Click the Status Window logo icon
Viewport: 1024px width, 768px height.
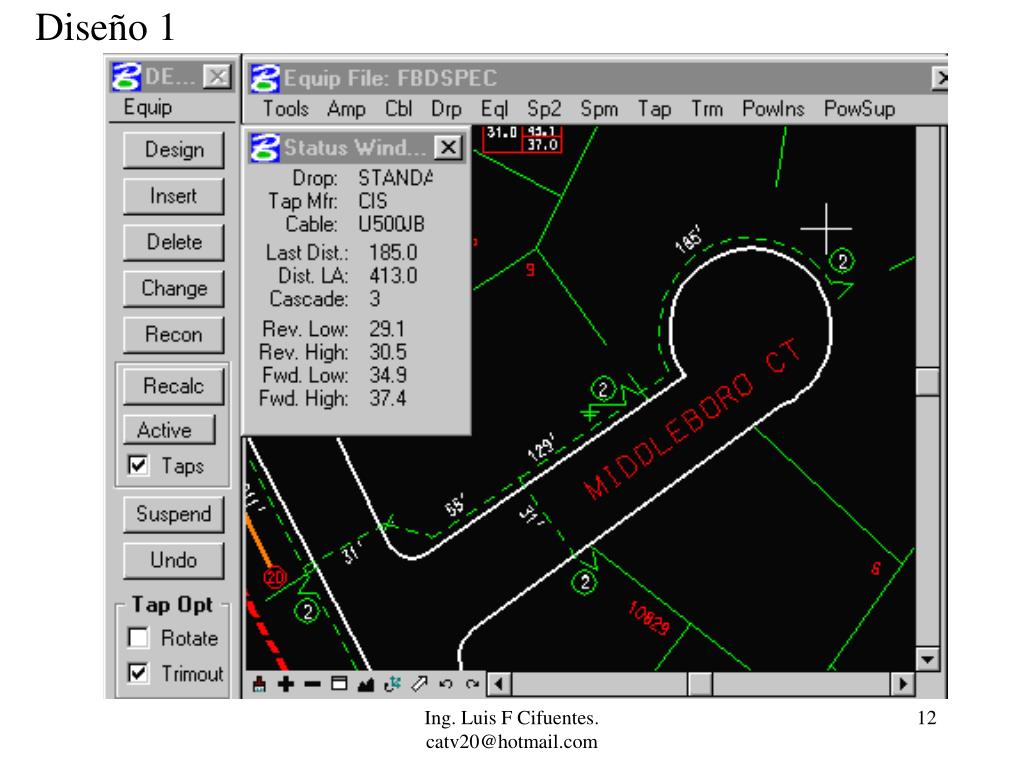point(265,148)
